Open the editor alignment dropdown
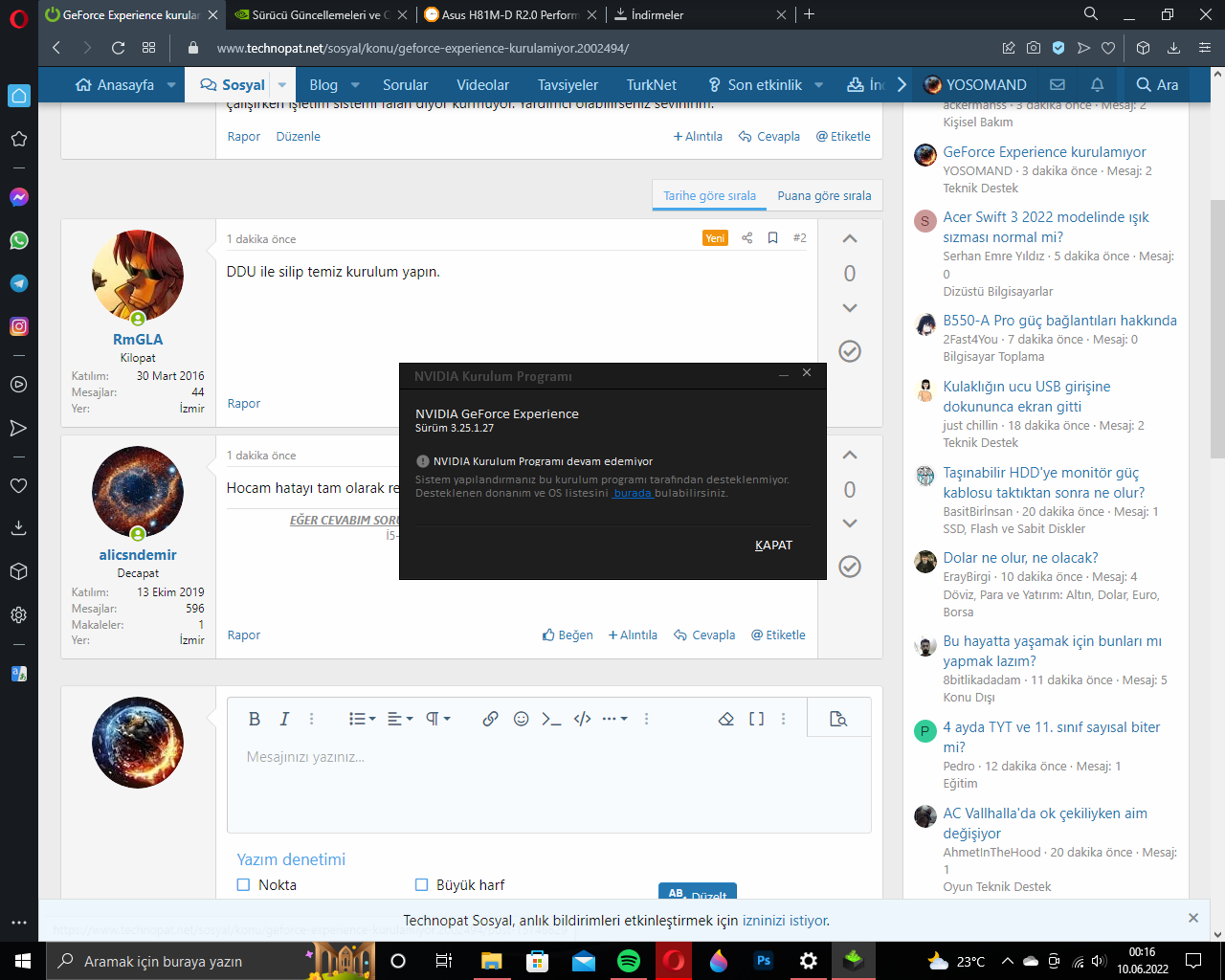 coord(400,719)
